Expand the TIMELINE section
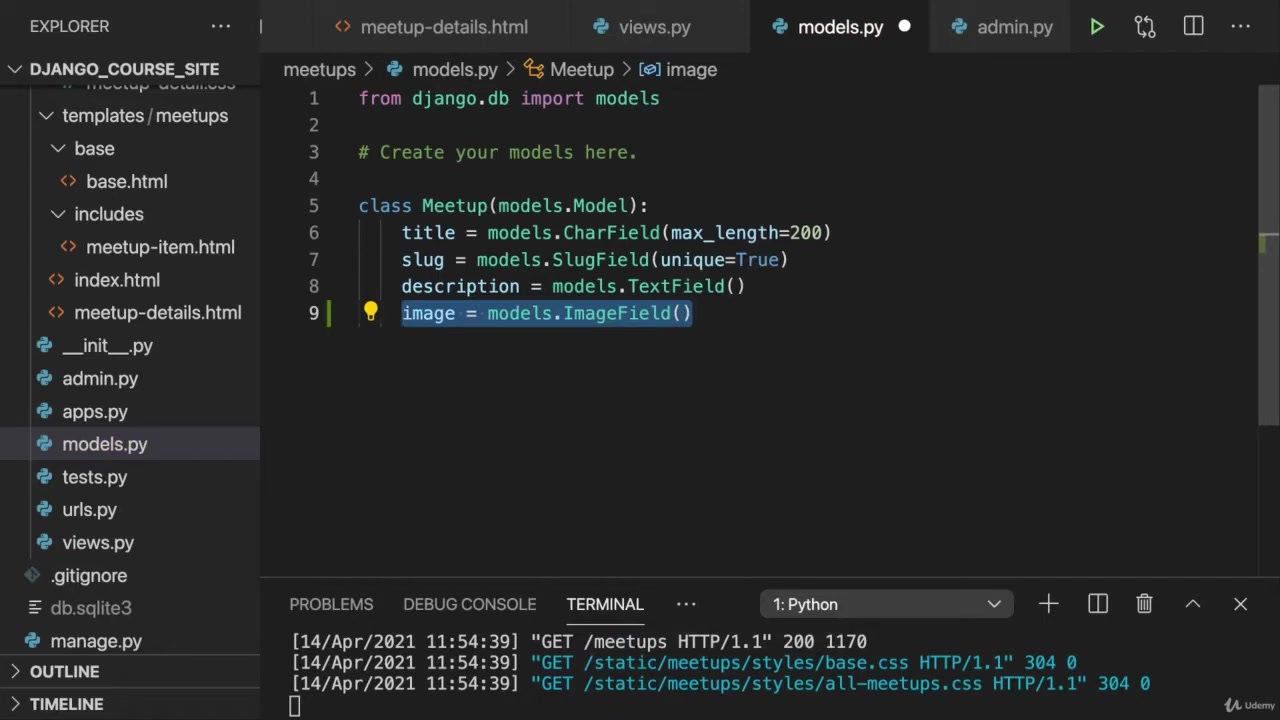 click(66, 704)
